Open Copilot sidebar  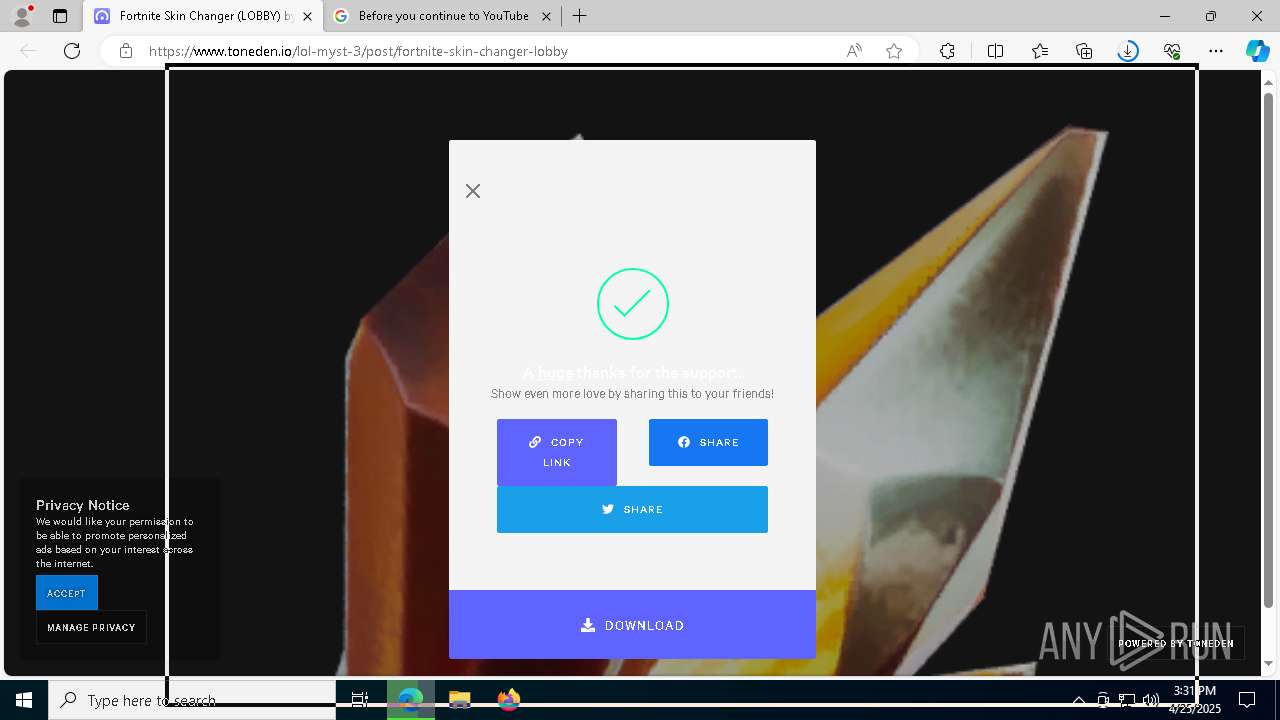click(1257, 51)
